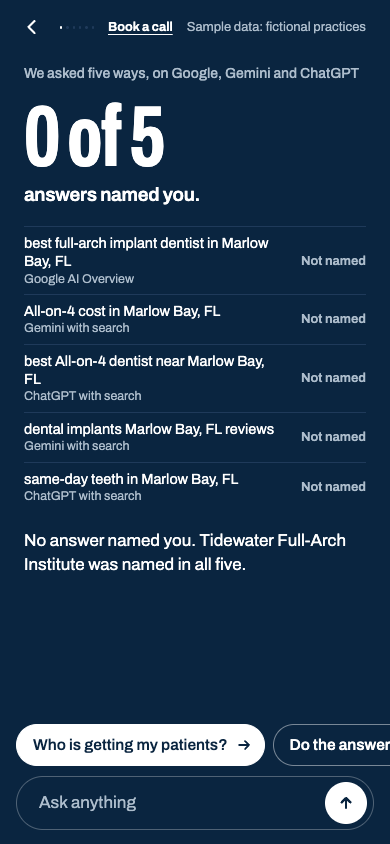Open the 'same-day teeth in Marlow Bay' row

point(195,487)
